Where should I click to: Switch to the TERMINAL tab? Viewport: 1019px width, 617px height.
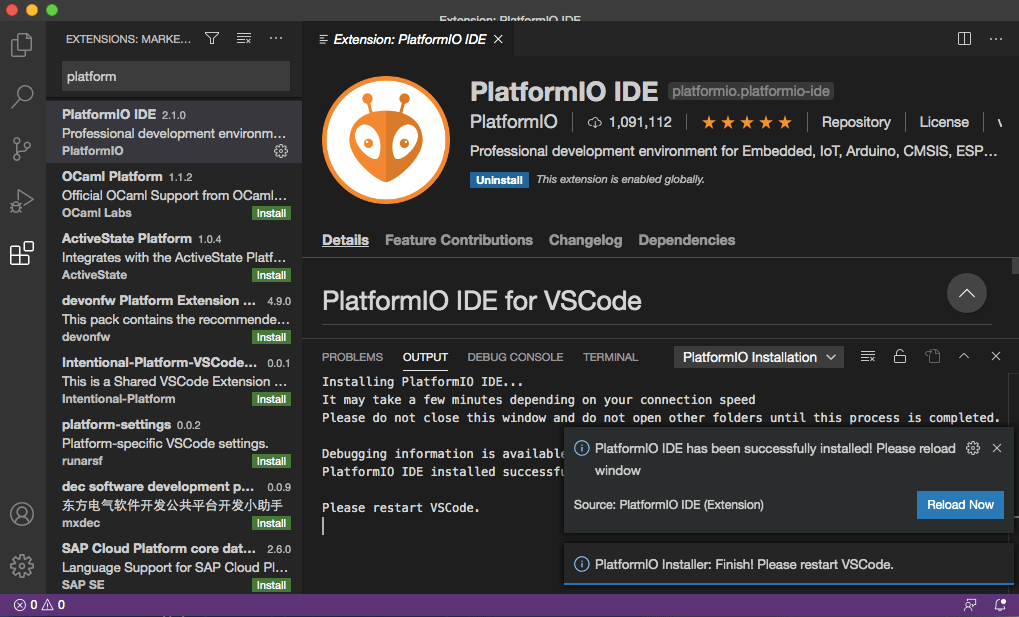611,356
